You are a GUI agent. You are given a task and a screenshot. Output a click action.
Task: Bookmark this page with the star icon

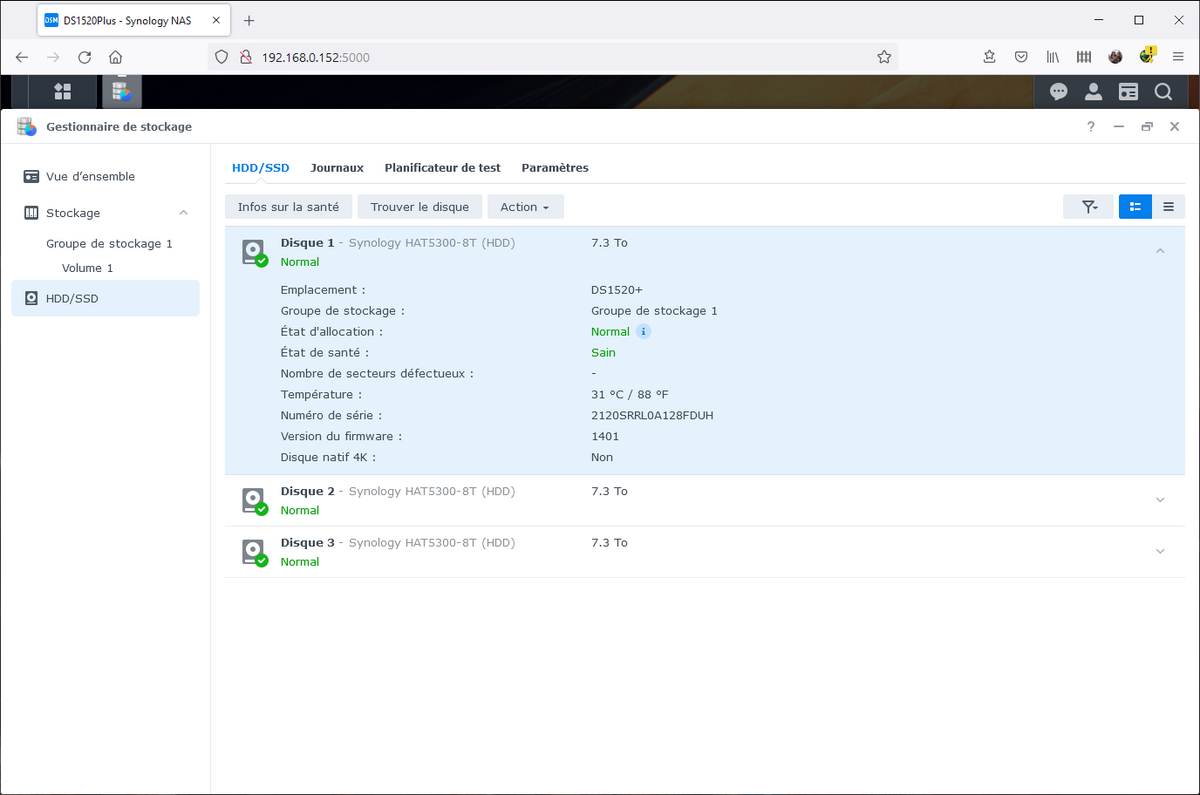[884, 57]
